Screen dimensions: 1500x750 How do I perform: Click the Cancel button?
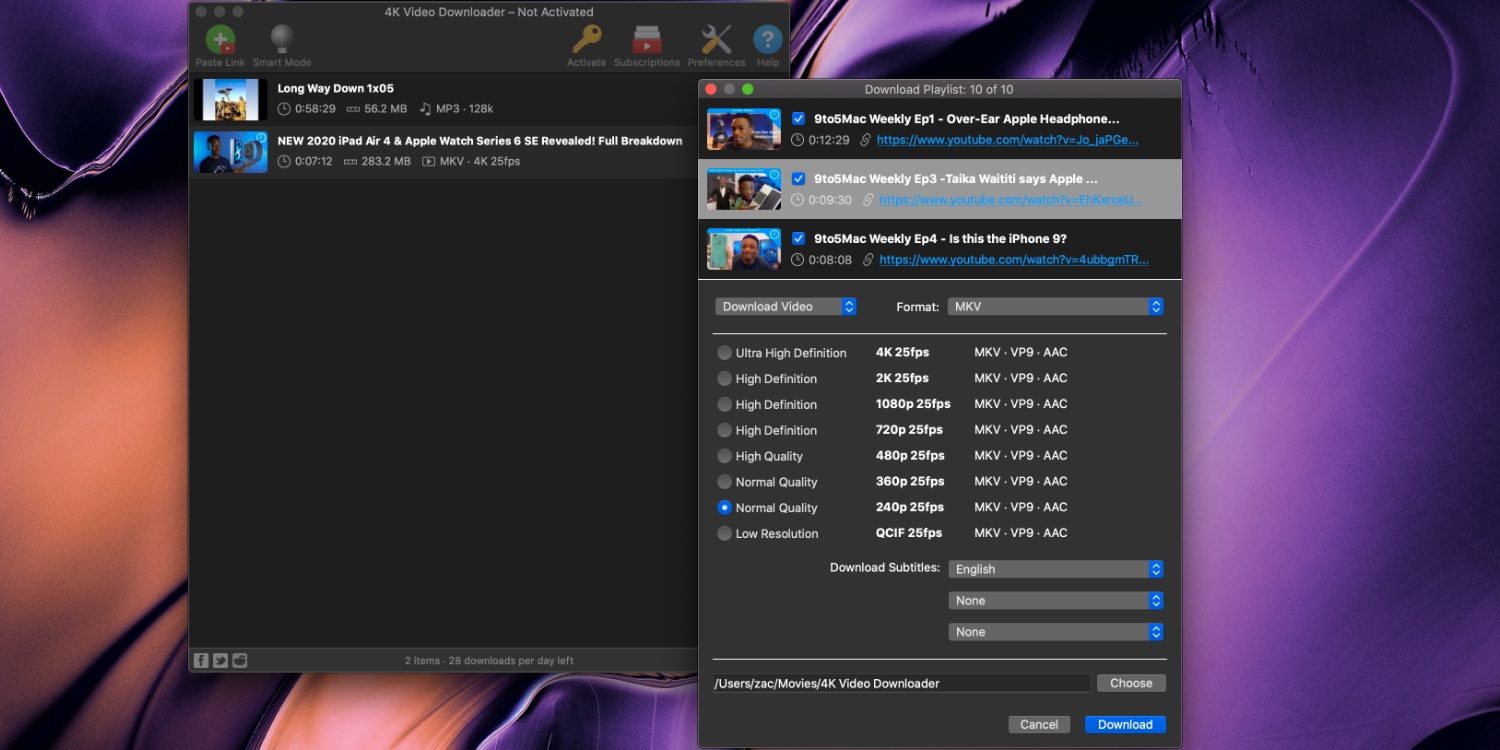[x=1039, y=725]
